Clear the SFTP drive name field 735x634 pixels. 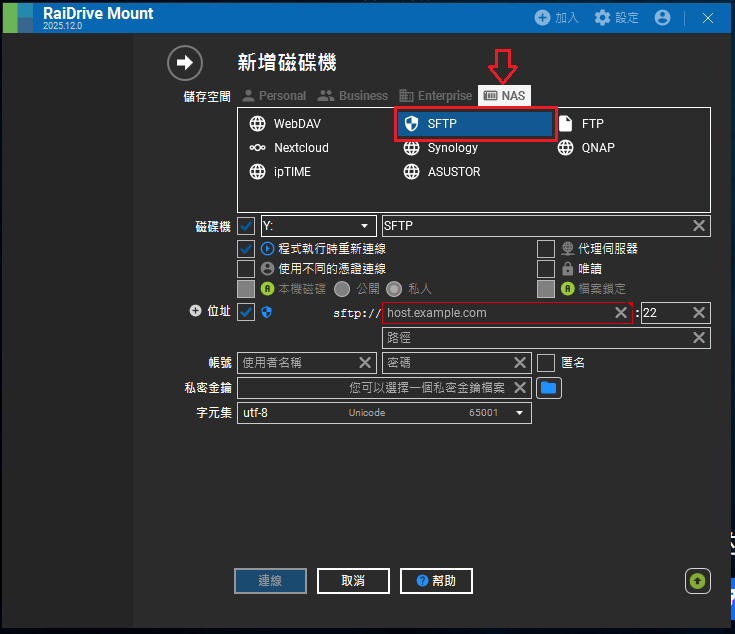[699, 226]
